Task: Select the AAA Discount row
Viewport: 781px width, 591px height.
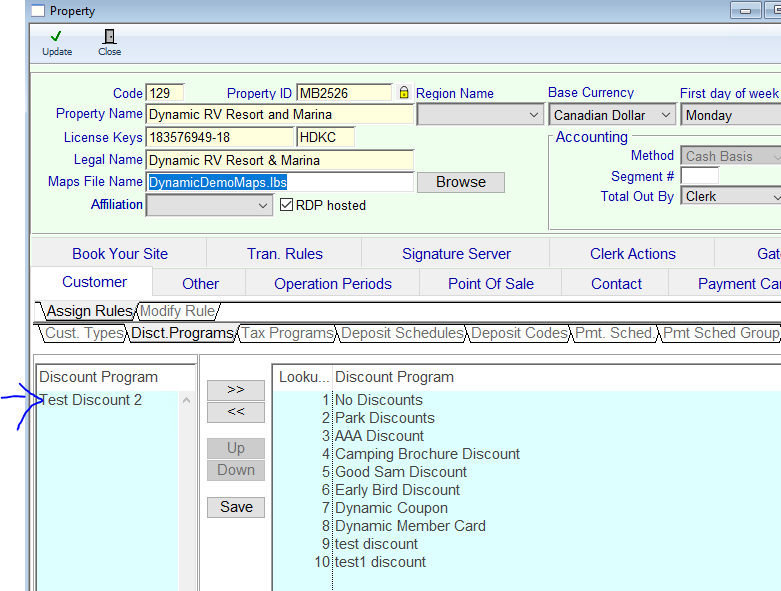Action: pyautogui.click(x=527, y=436)
